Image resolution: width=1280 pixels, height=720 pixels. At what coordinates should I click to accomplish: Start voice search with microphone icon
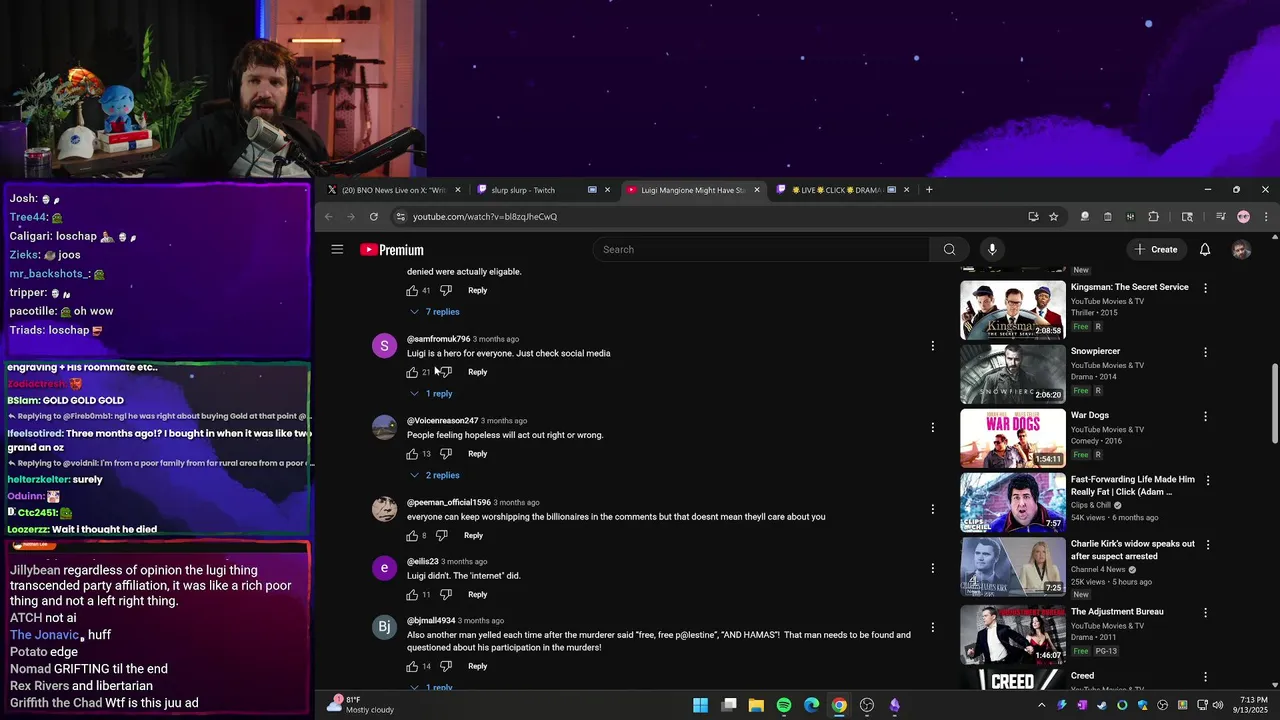click(992, 249)
